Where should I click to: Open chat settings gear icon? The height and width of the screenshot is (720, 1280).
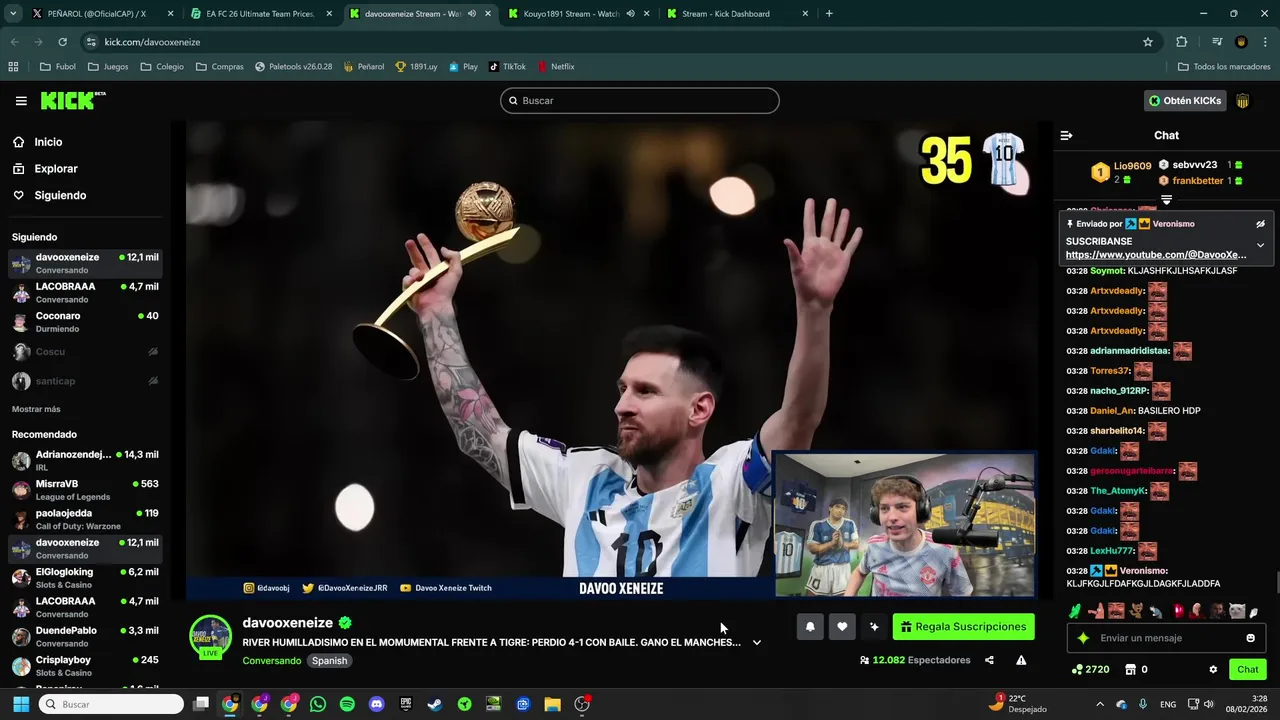pos(1213,670)
